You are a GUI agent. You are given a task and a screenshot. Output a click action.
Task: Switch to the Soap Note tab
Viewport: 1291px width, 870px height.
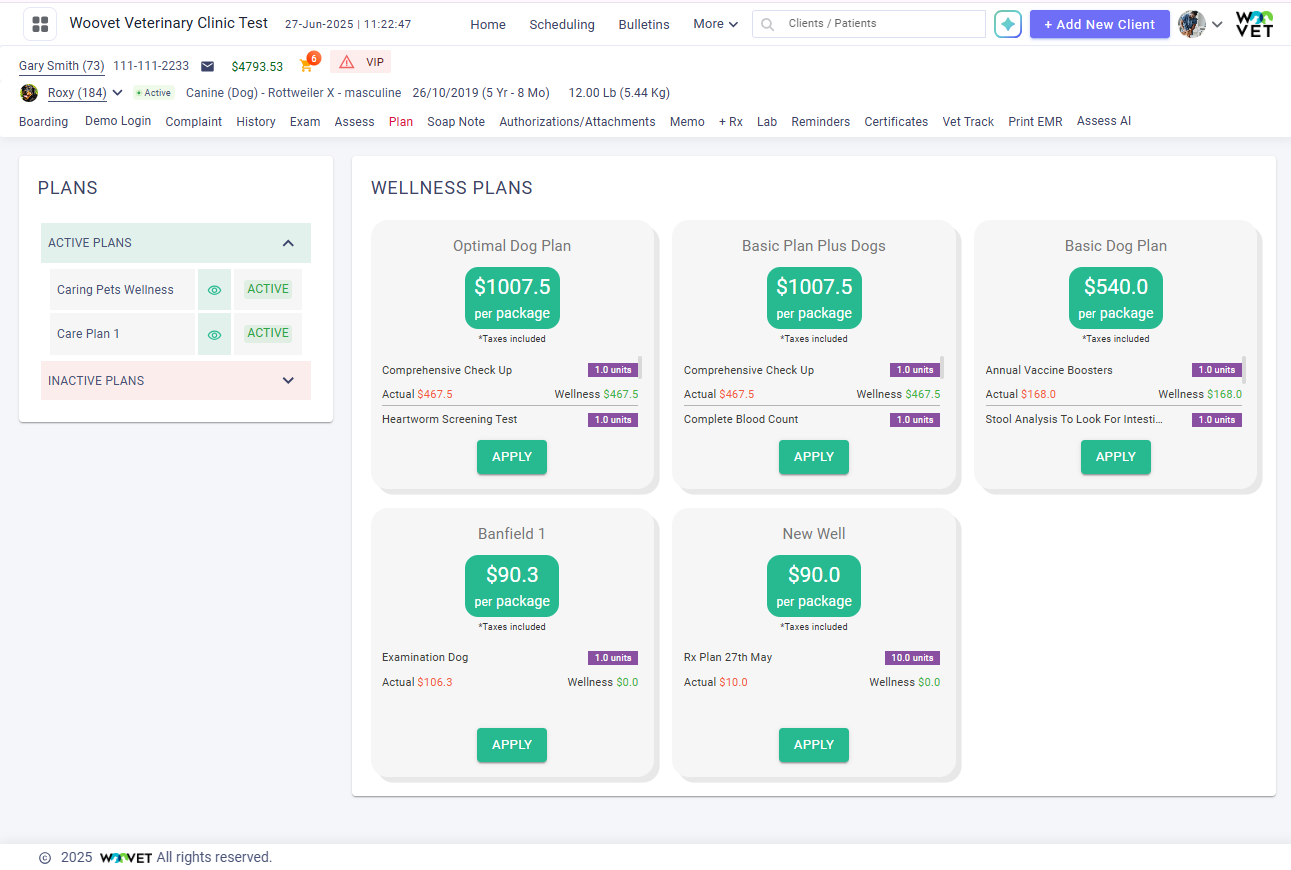click(456, 122)
